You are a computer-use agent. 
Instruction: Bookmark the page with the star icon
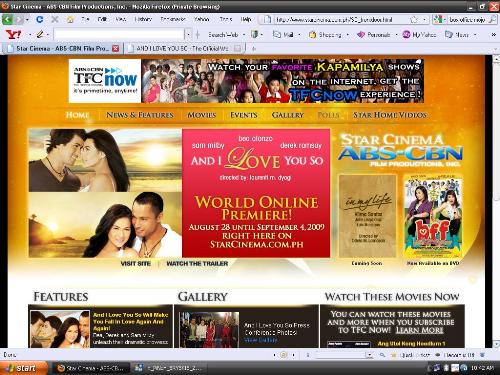(414, 19)
